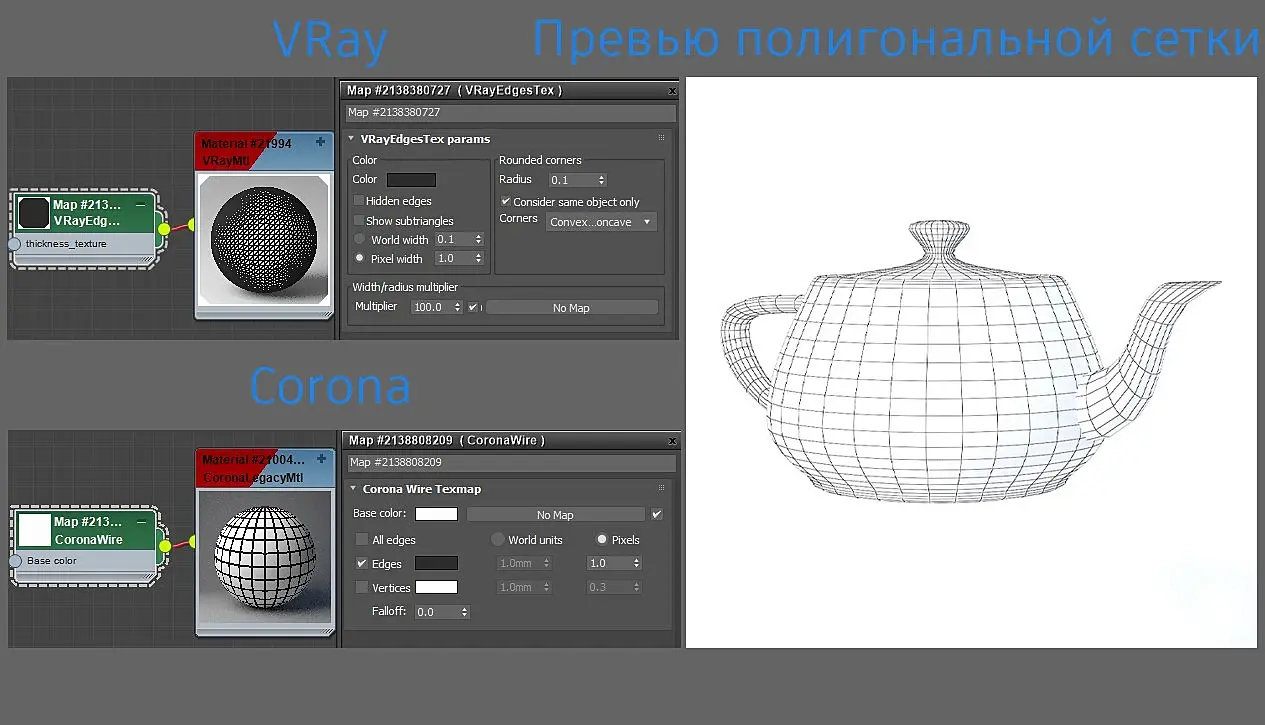This screenshot has height=725, width=1265.
Task: Click the No Map button for Multiplier
Action: pos(572,308)
